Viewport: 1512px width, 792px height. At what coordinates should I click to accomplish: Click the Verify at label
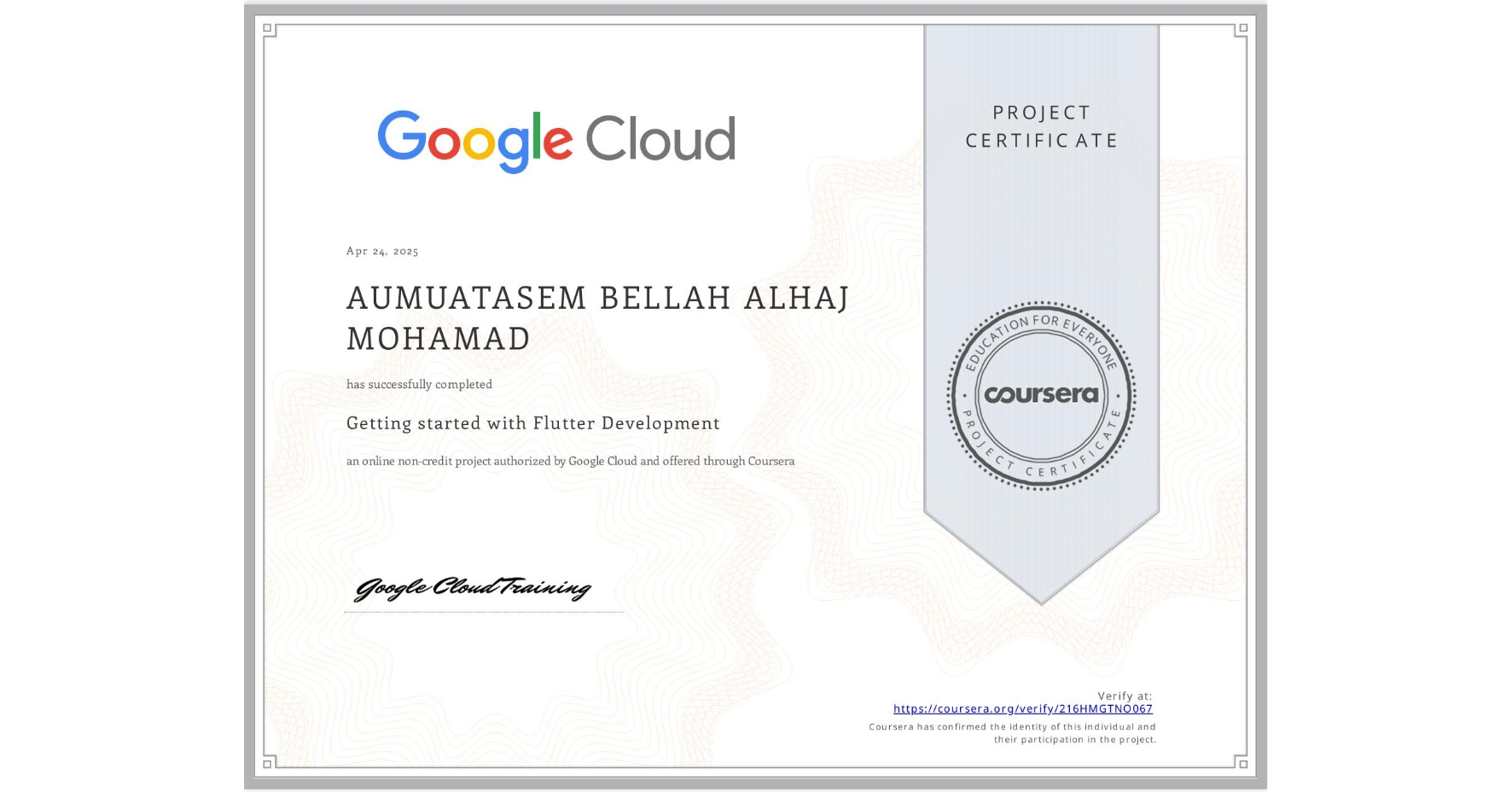click(1125, 695)
